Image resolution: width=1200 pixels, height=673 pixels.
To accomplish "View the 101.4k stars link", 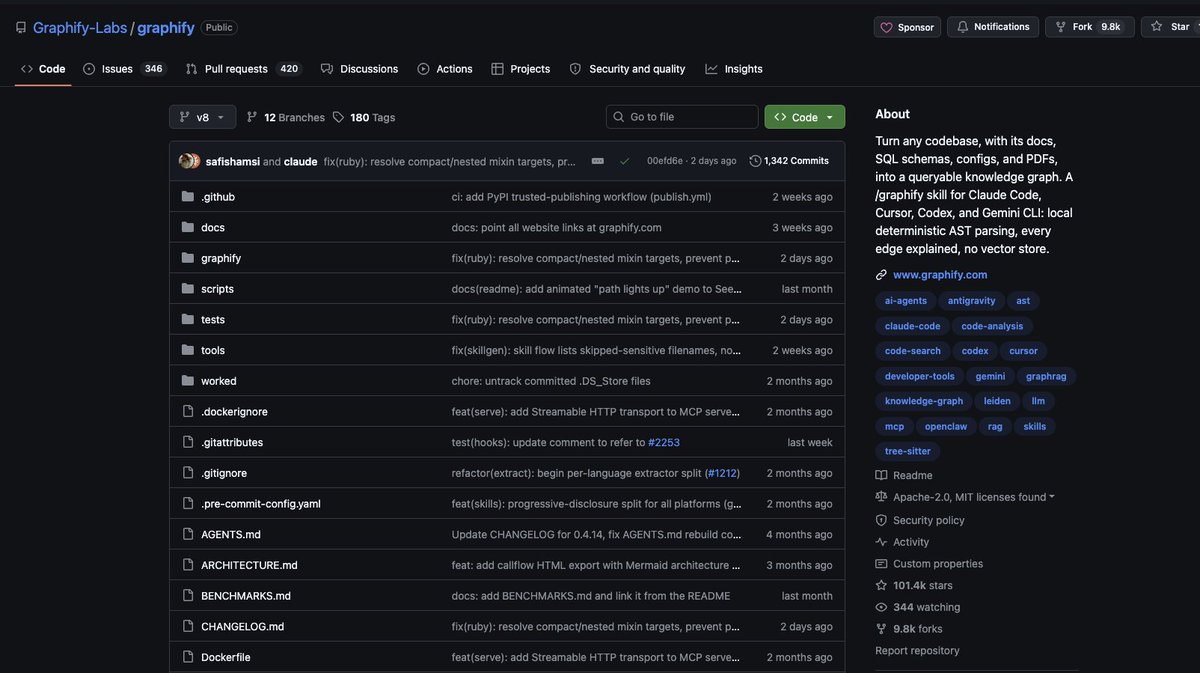I will pyautogui.click(x=914, y=586).
